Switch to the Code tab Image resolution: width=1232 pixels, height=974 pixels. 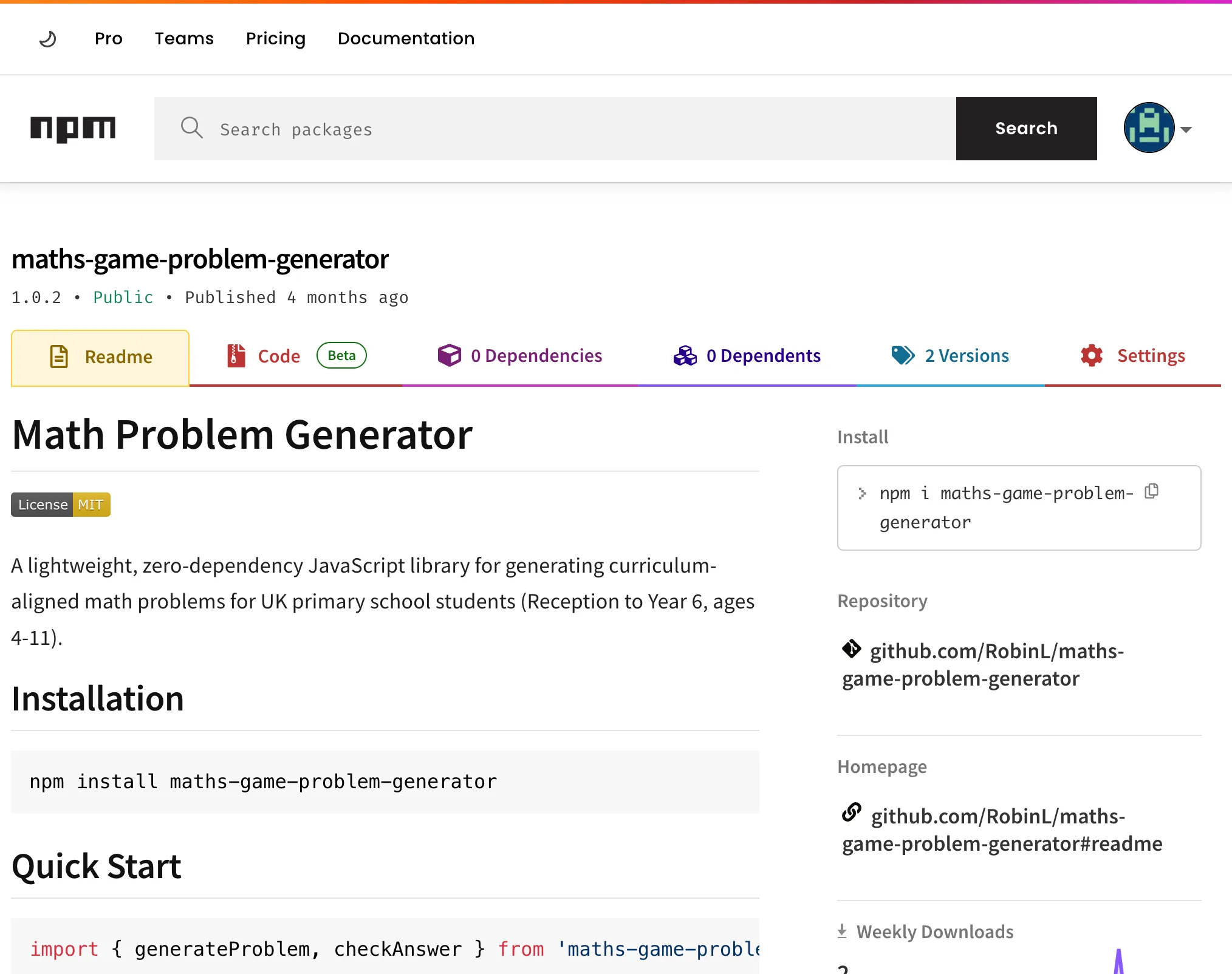[279, 356]
